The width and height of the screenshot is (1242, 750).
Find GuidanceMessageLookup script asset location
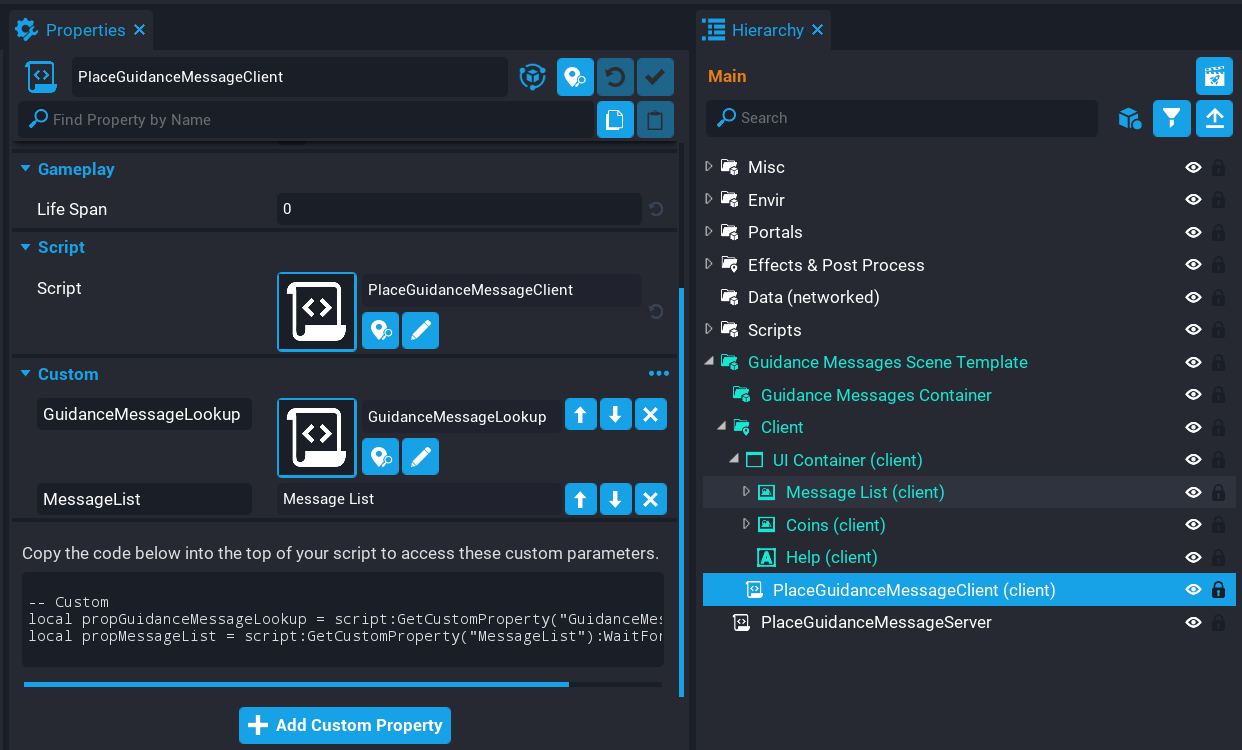(380, 457)
